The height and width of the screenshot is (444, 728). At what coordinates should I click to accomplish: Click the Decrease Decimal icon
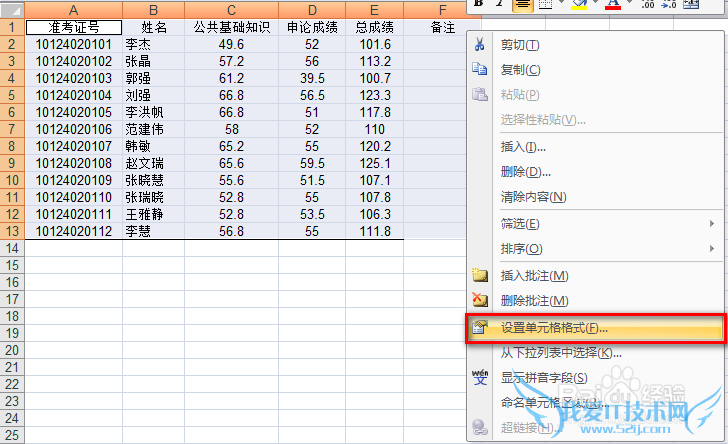click(x=669, y=4)
